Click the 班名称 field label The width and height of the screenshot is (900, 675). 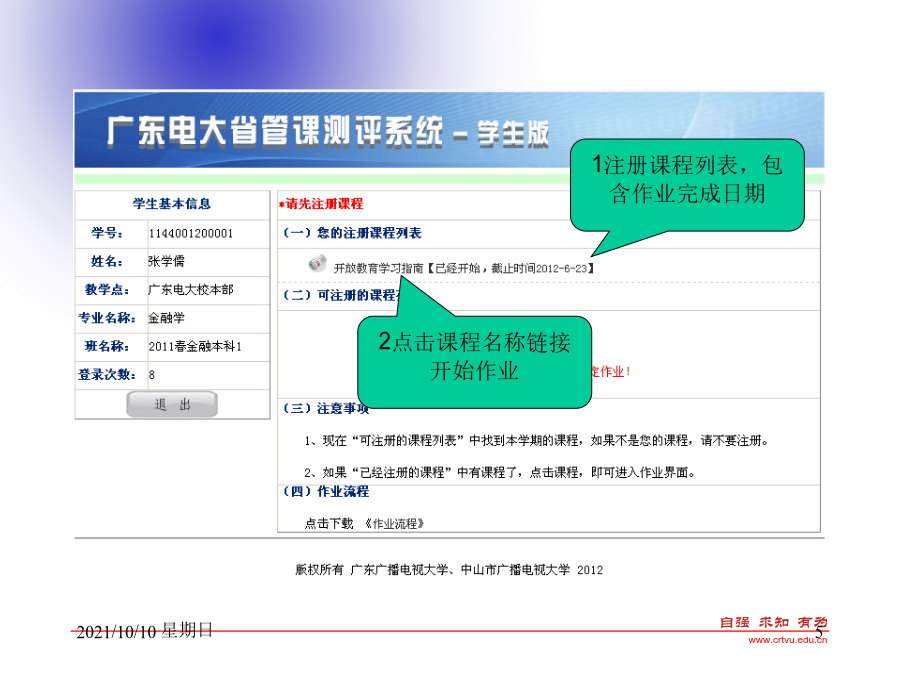click(x=107, y=346)
